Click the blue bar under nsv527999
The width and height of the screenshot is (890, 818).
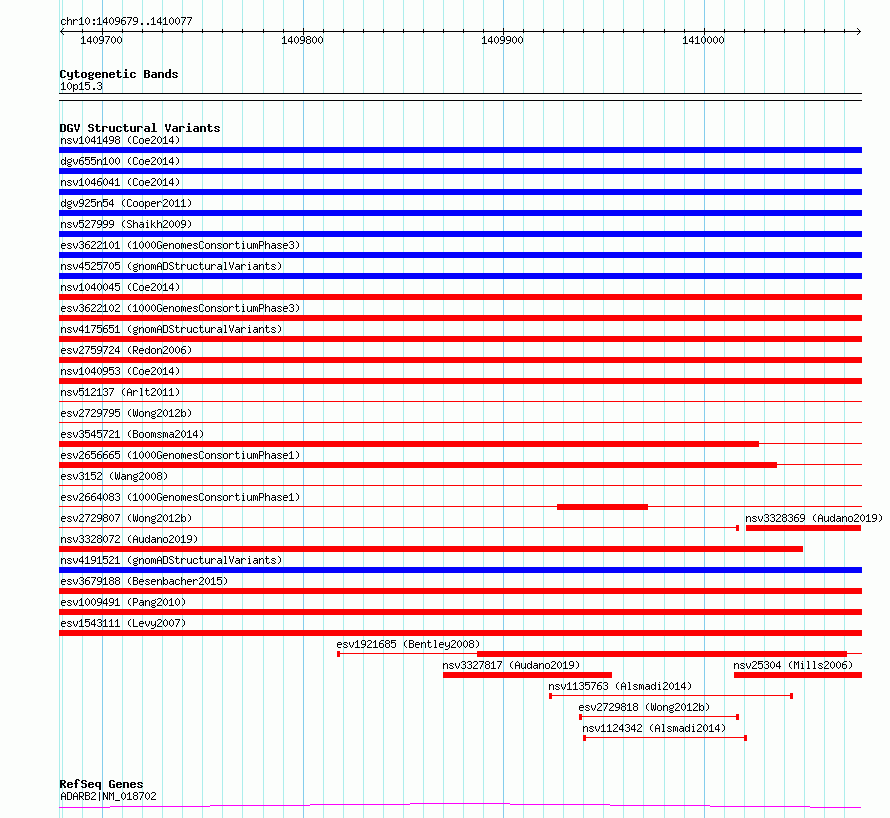tap(460, 234)
